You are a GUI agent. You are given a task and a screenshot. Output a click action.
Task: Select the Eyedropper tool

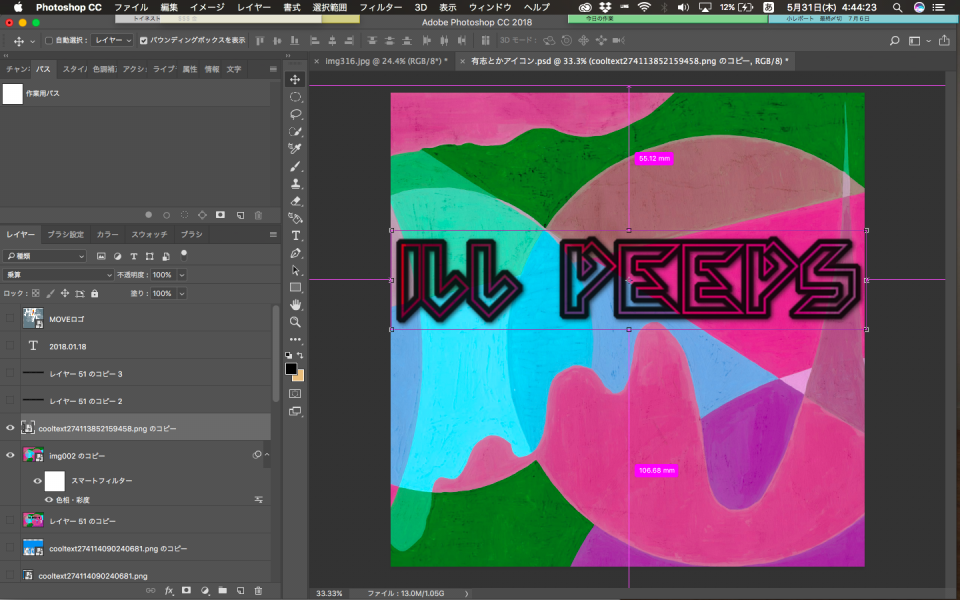(295, 148)
